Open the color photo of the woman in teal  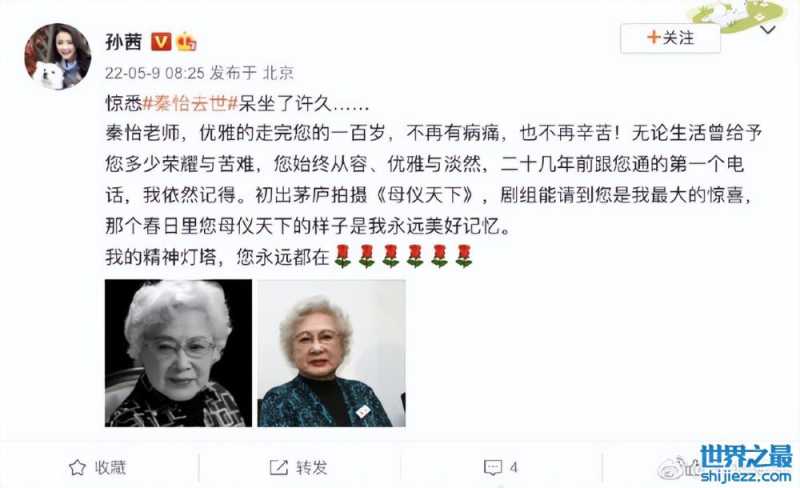coord(332,353)
